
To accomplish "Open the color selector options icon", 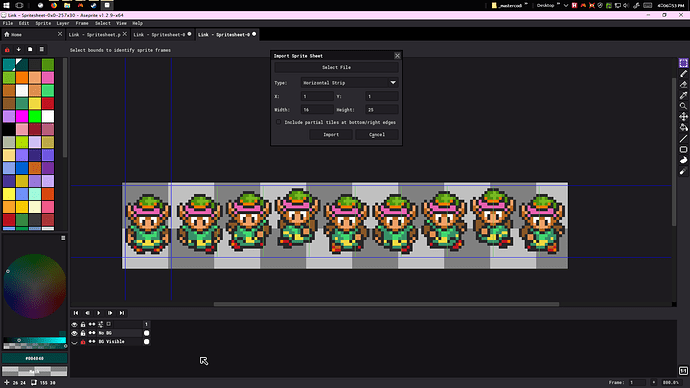I will pos(63,238).
